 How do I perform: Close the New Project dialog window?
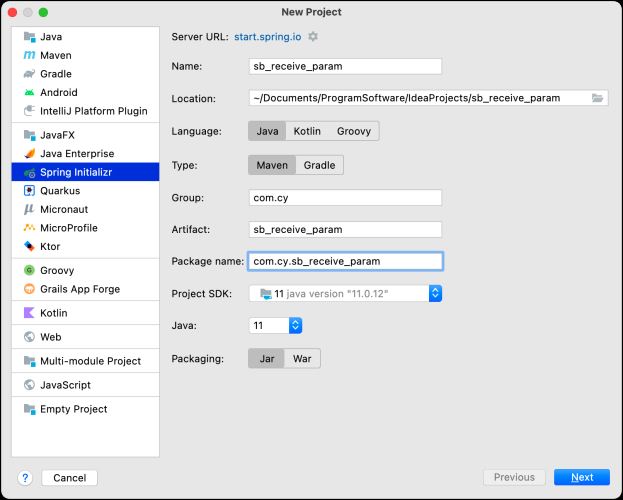13,12
